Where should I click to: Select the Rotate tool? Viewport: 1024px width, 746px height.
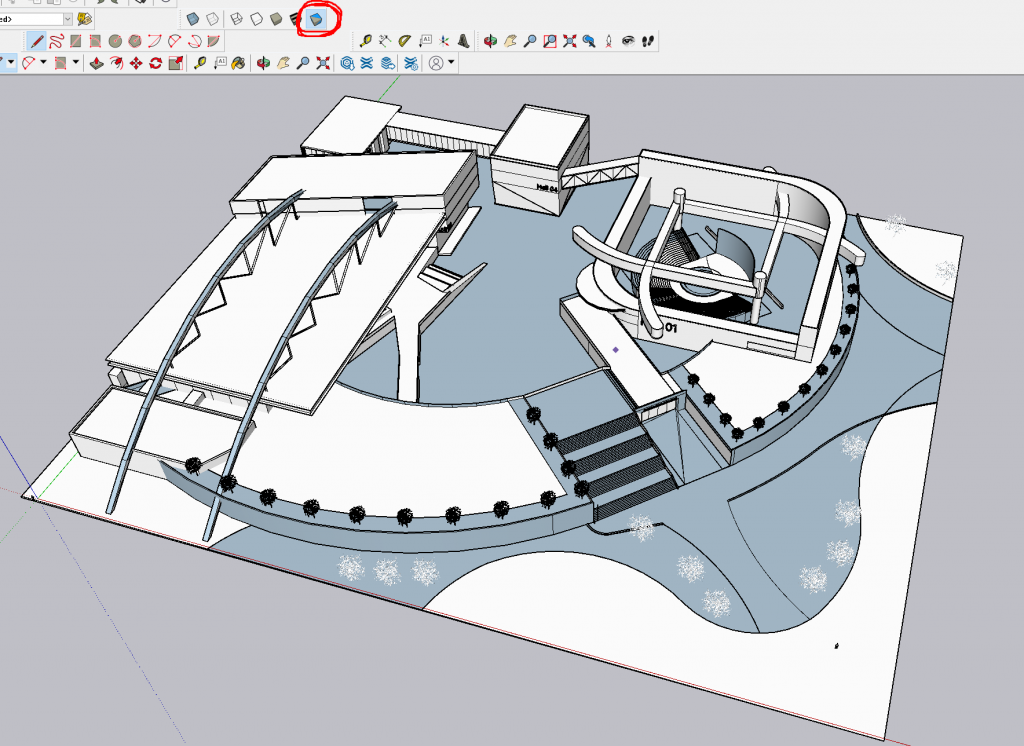(x=154, y=62)
